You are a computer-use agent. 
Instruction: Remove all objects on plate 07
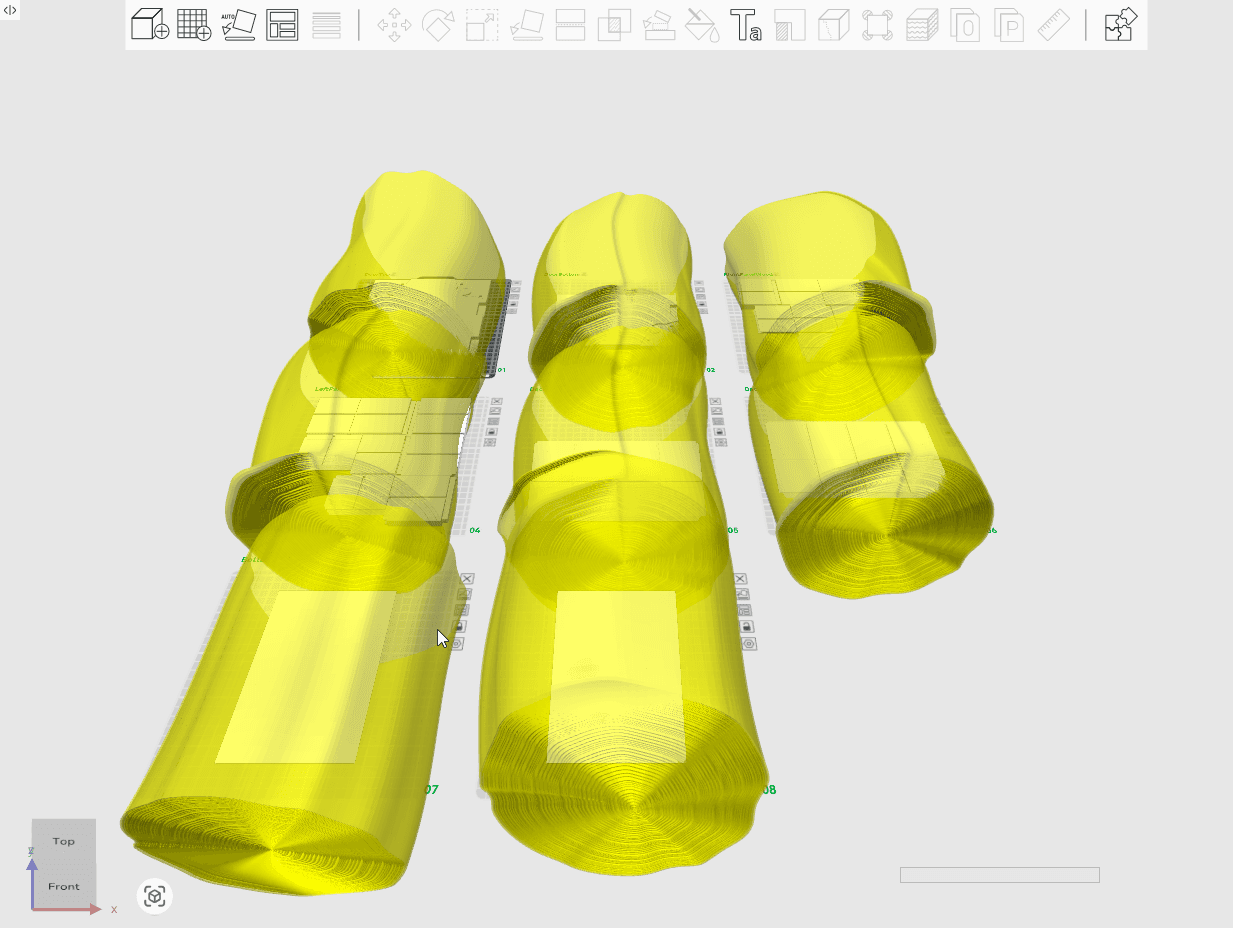[466, 578]
